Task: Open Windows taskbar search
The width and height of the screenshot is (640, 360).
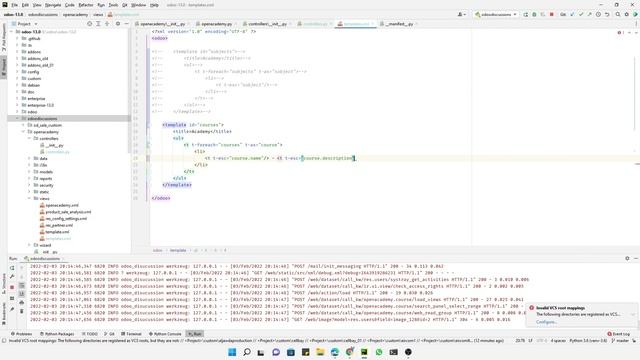Action: point(247,352)
